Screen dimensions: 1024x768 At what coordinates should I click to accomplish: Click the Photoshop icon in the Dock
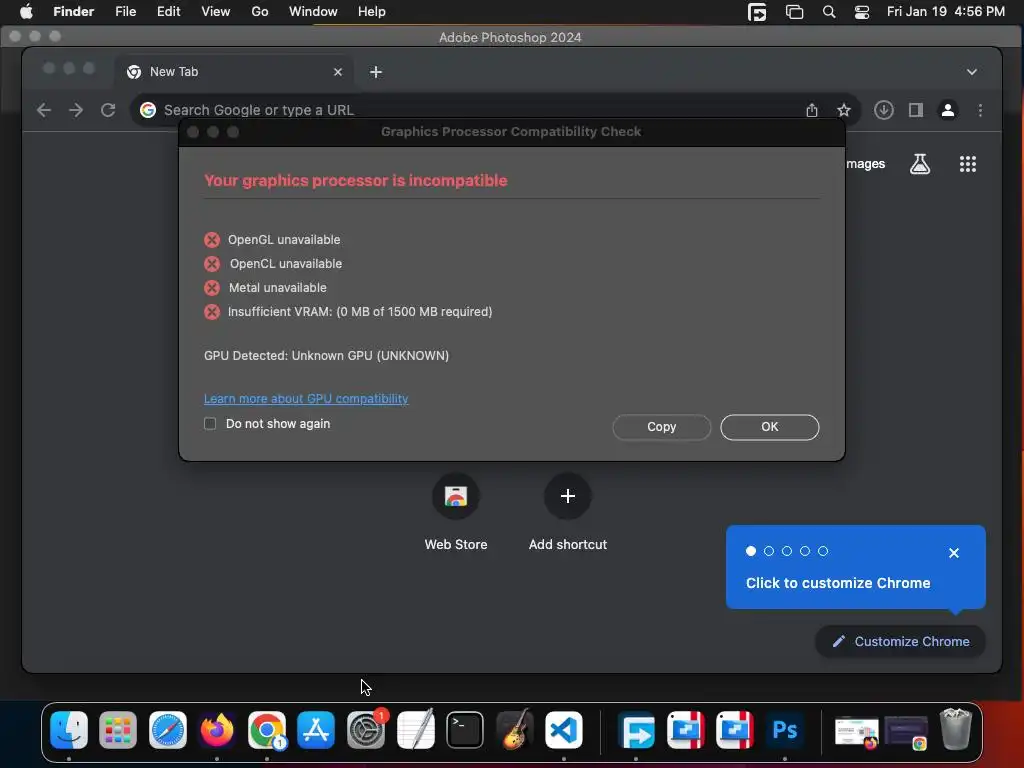(x=784, y=730)
